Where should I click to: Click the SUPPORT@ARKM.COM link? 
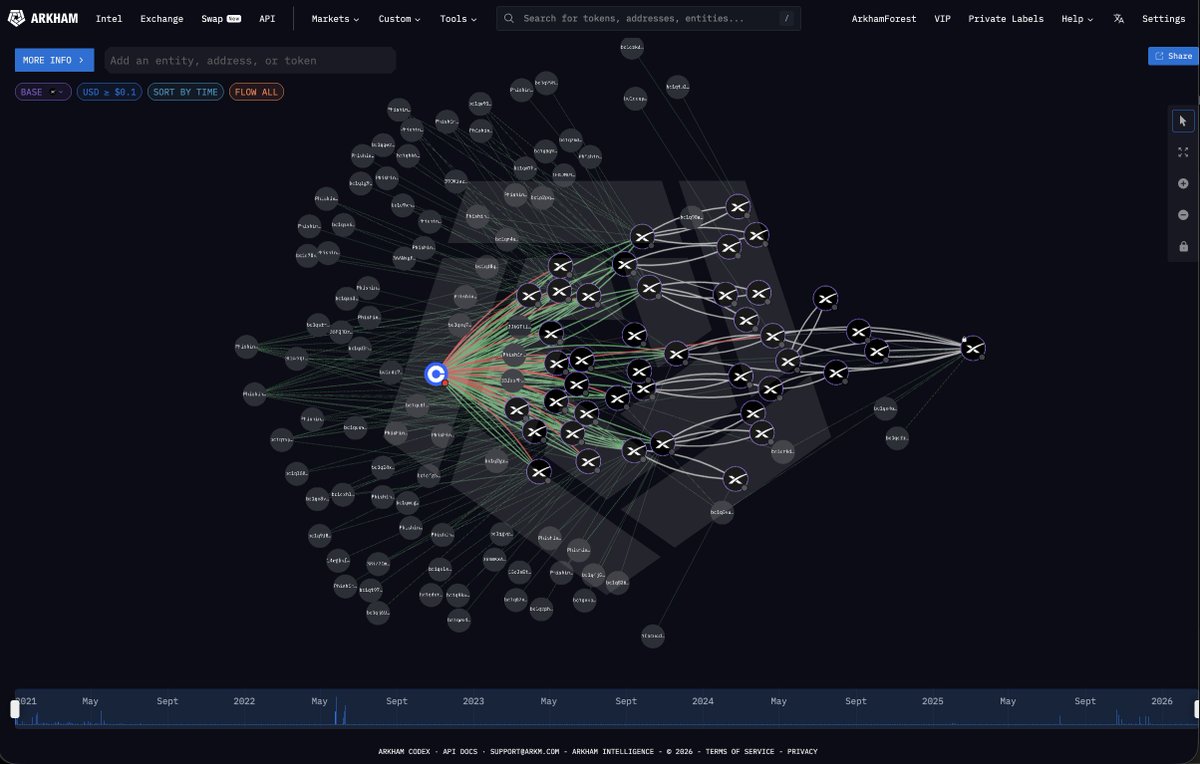tap(527, 751)
